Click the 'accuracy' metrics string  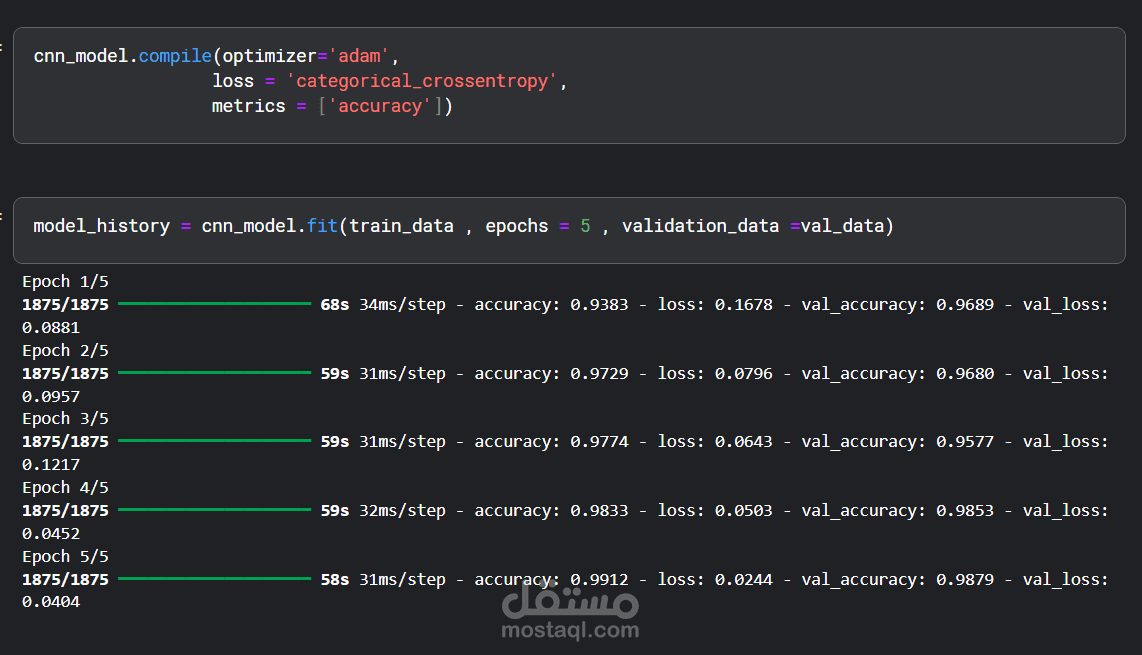pos(379,106)
